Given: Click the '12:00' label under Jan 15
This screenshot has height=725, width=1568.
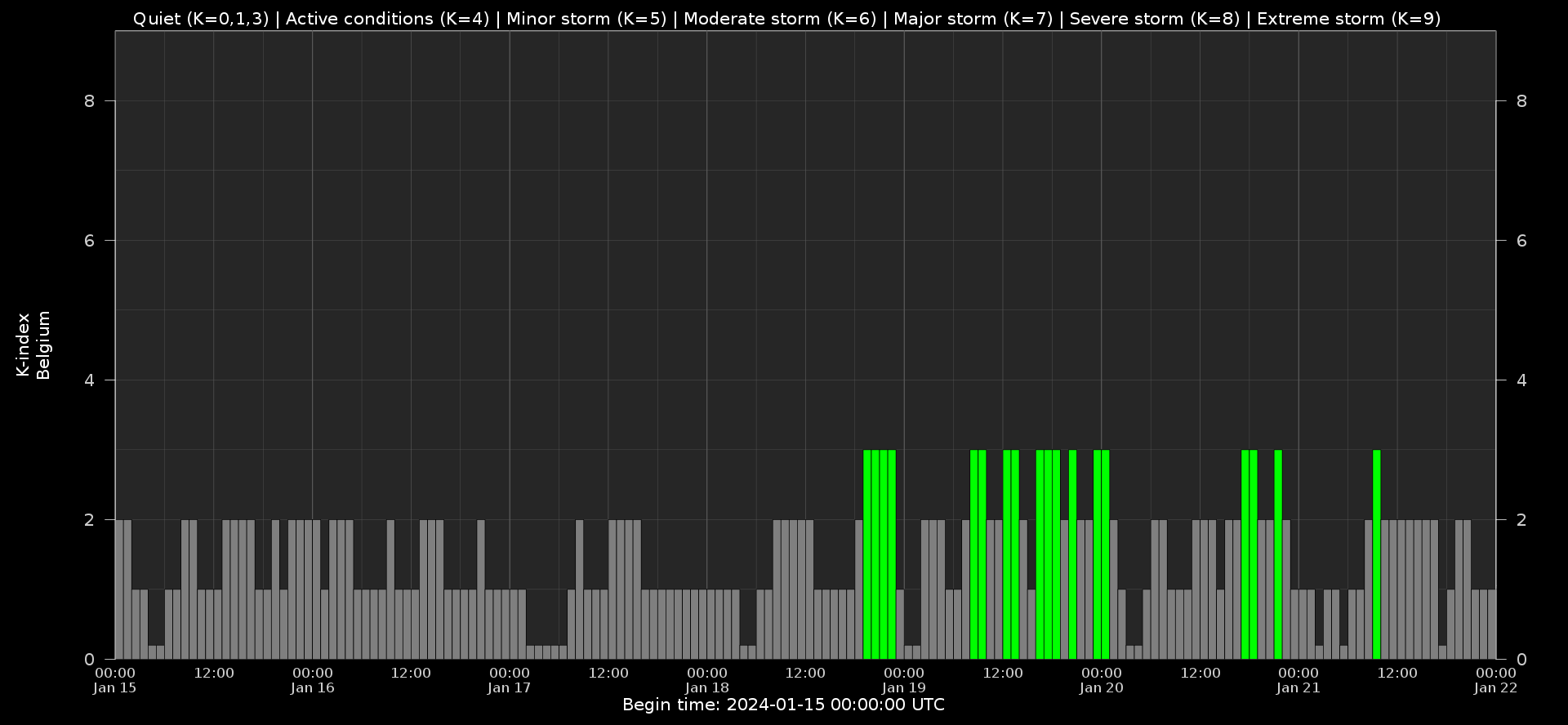Looking at the screenshot, I should coord(214,673).
